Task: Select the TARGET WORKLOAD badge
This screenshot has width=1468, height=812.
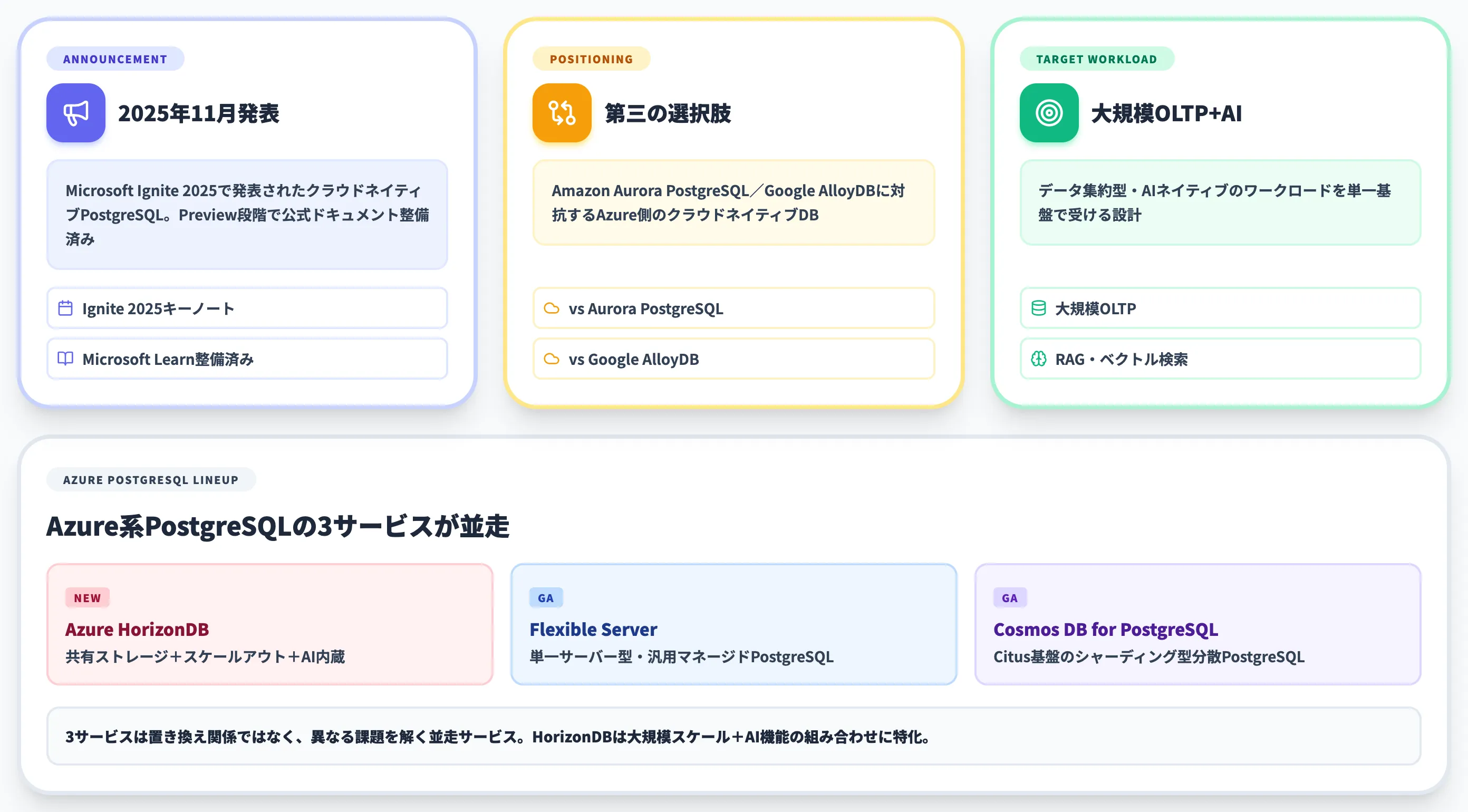Action: (x=1097, y=59)
